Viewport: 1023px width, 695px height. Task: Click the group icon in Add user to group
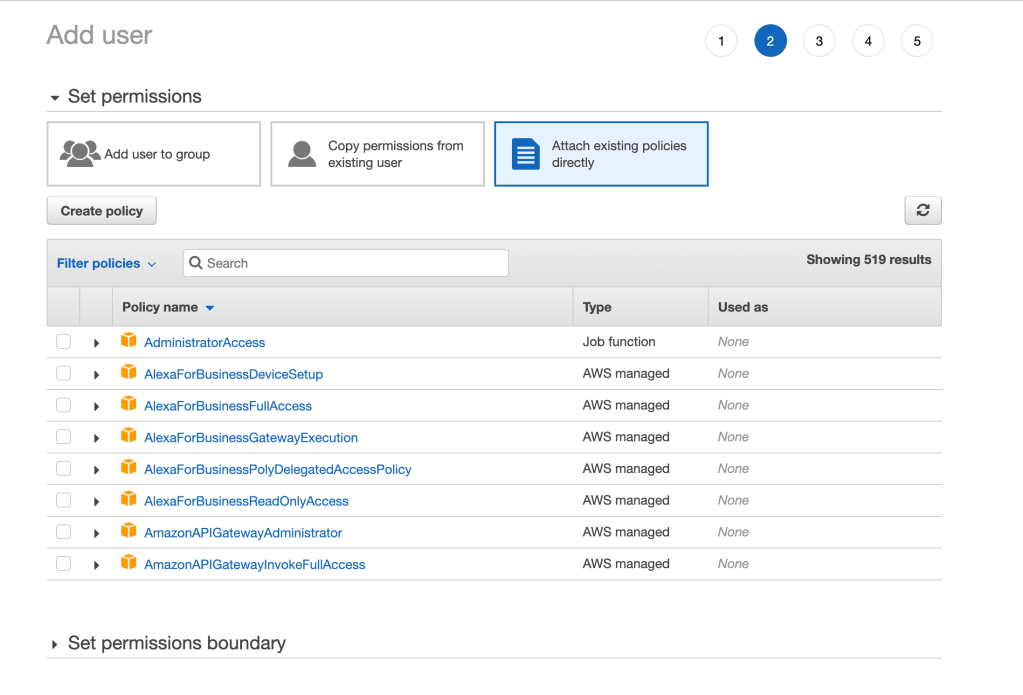79,153
